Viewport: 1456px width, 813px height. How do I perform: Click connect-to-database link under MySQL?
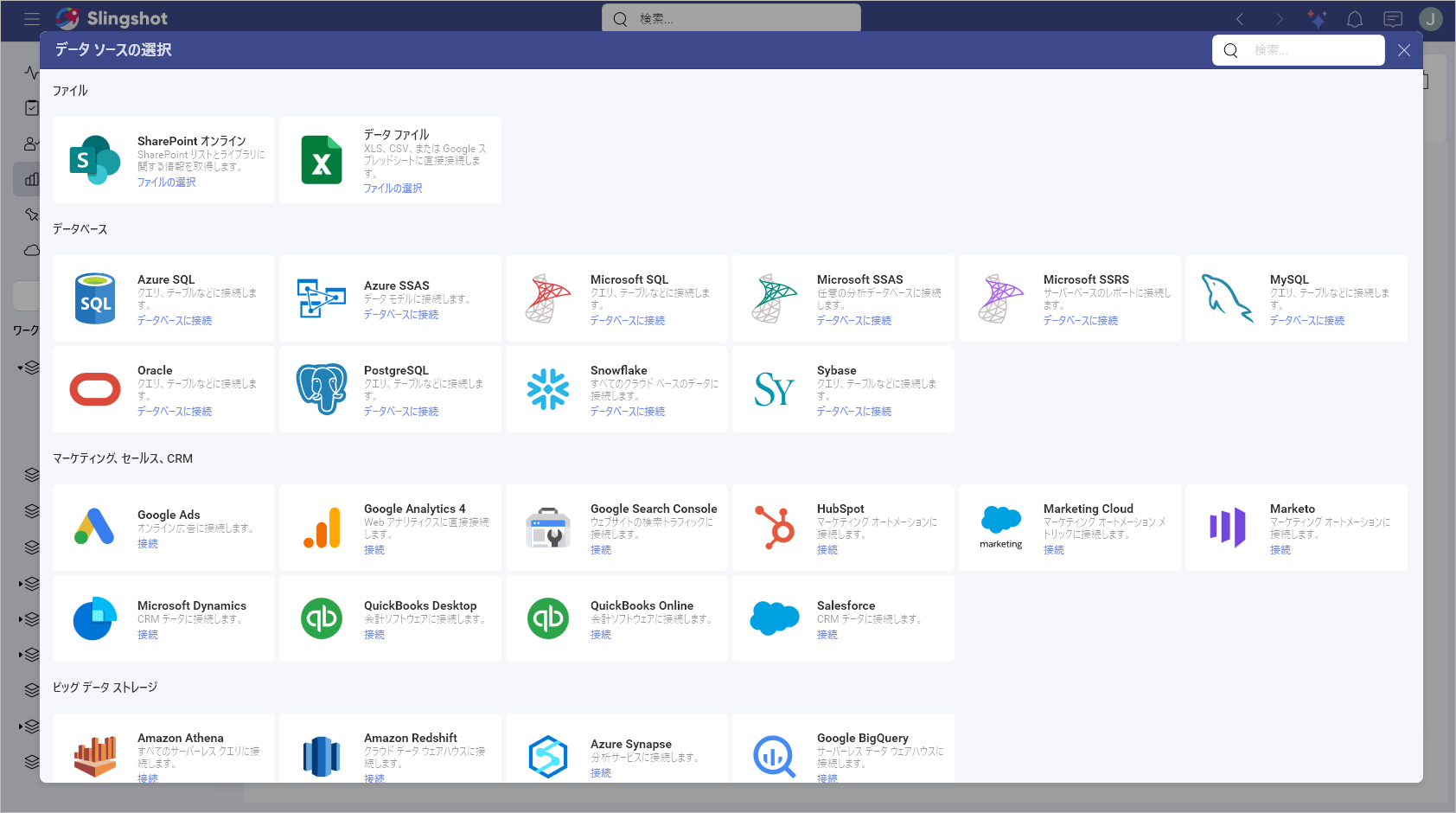(1307, 321)
